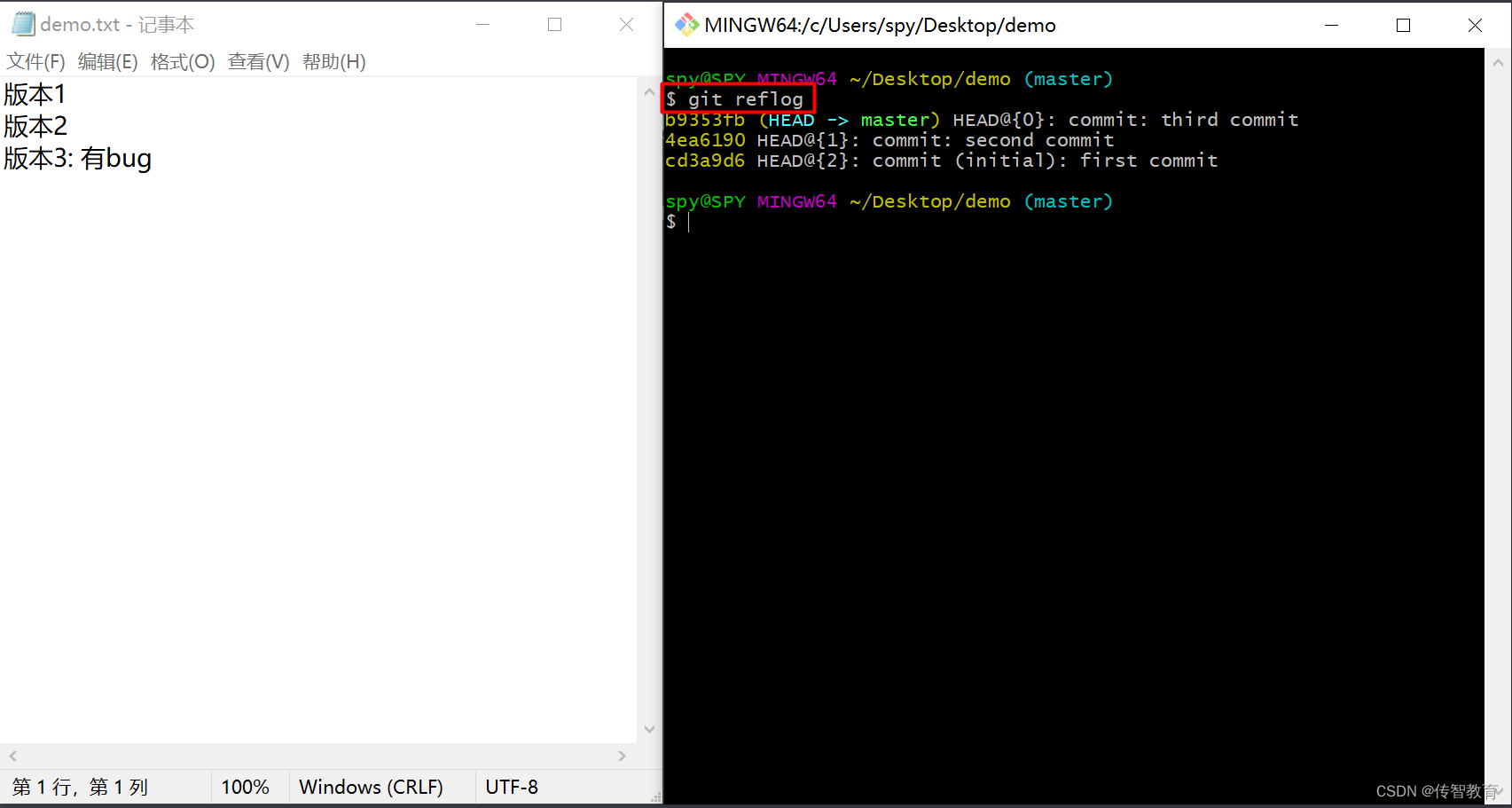This screenshot has height=808, width=1512.
Task: Open the 格式(O) menu in Notepad
Action: point(183,62)
